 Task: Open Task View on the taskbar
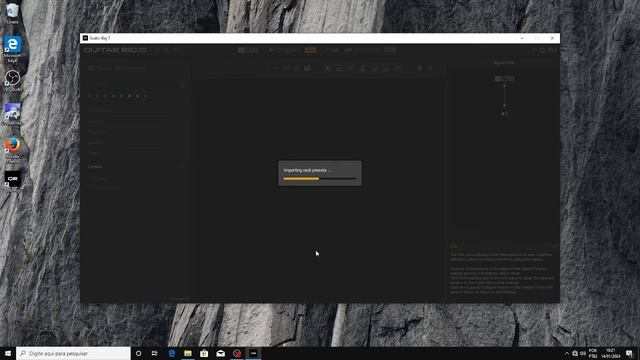pyautogui.click(x=155, y=353)
